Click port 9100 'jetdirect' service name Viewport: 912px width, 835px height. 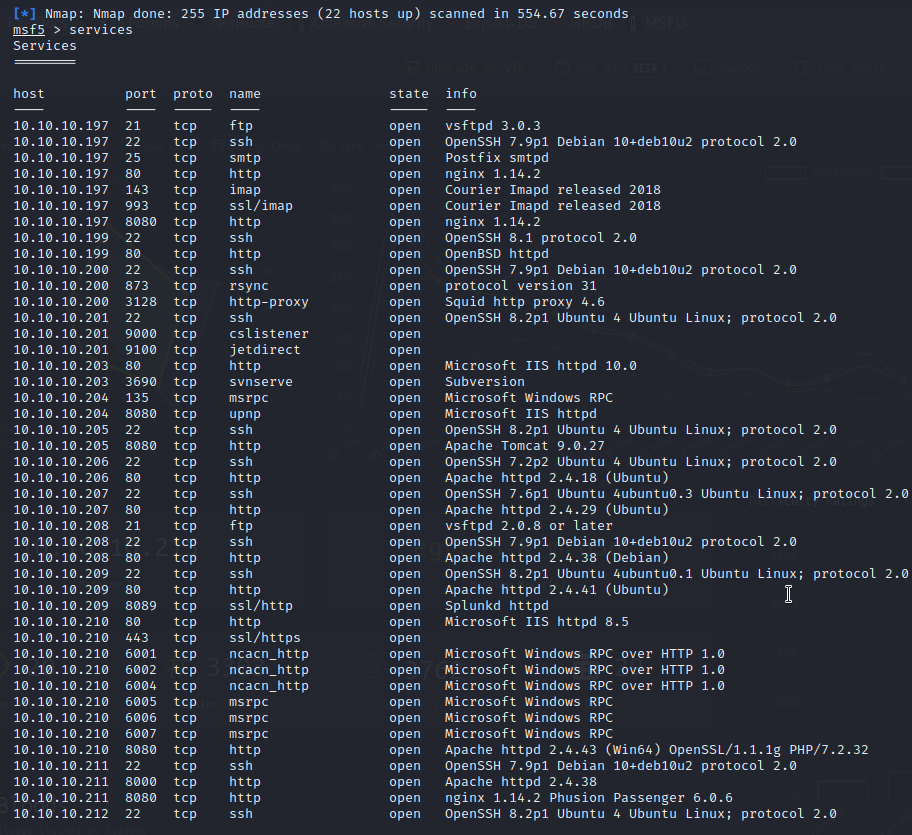(265, 350)
